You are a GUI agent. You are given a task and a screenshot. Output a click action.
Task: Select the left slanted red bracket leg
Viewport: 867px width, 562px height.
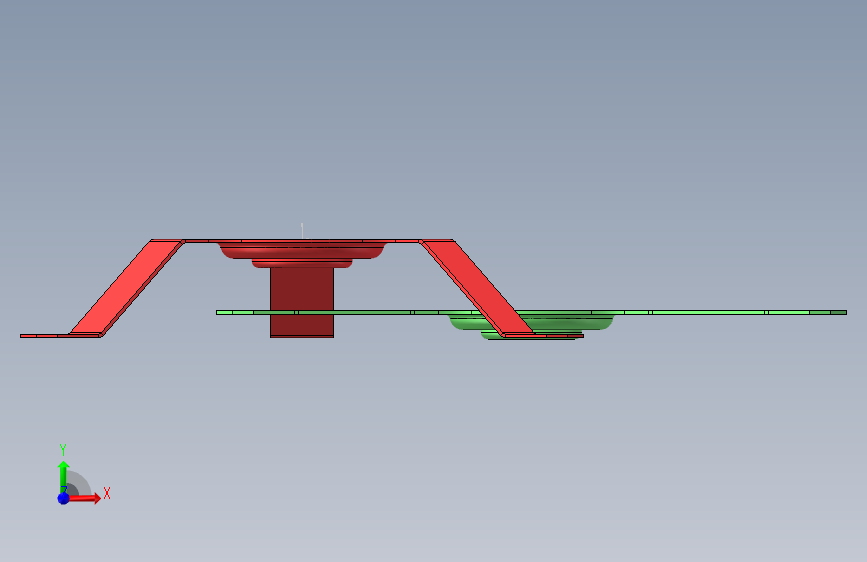click(x=127, y=288)
